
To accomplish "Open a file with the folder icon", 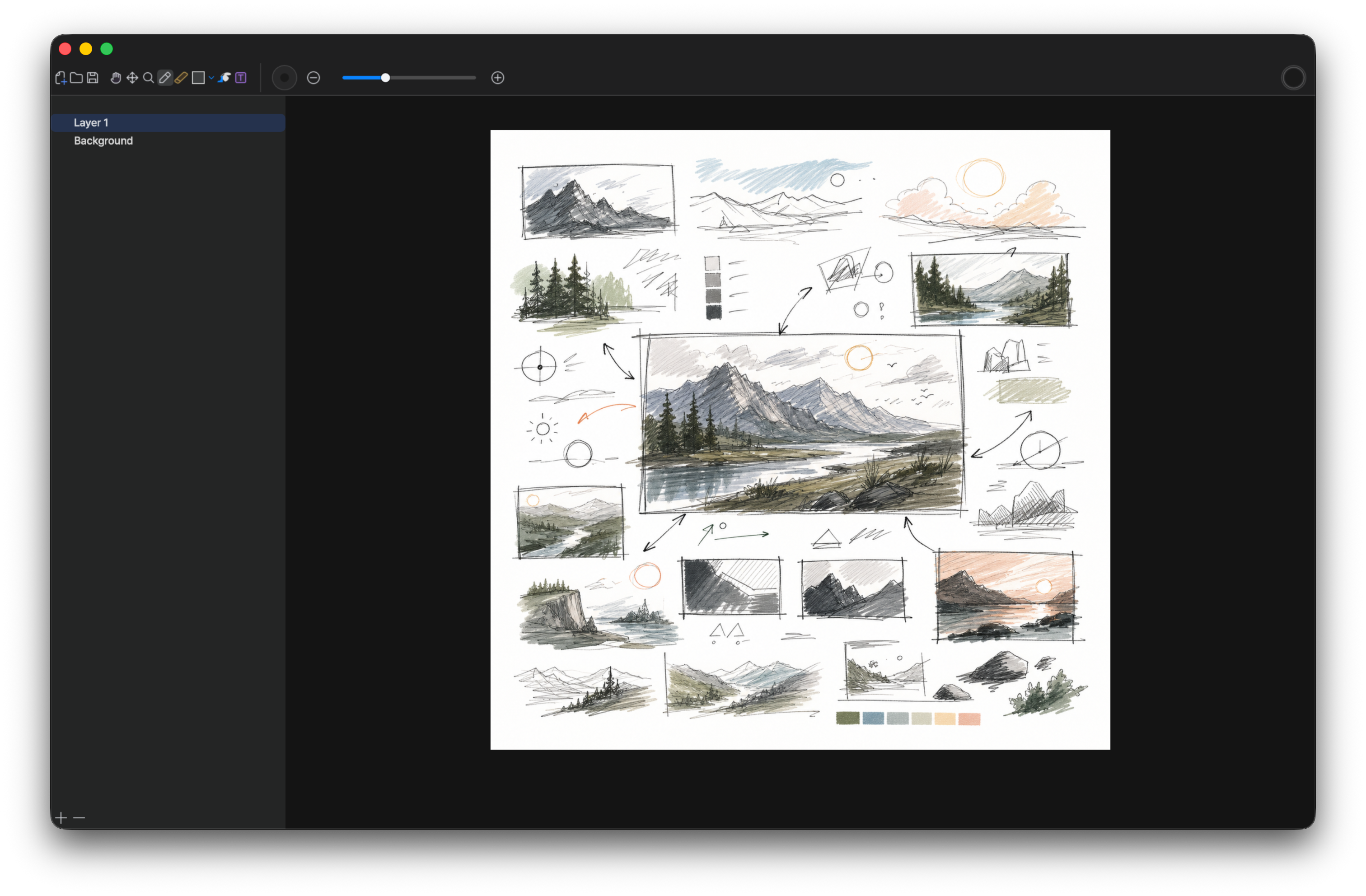I will point(76,78).
